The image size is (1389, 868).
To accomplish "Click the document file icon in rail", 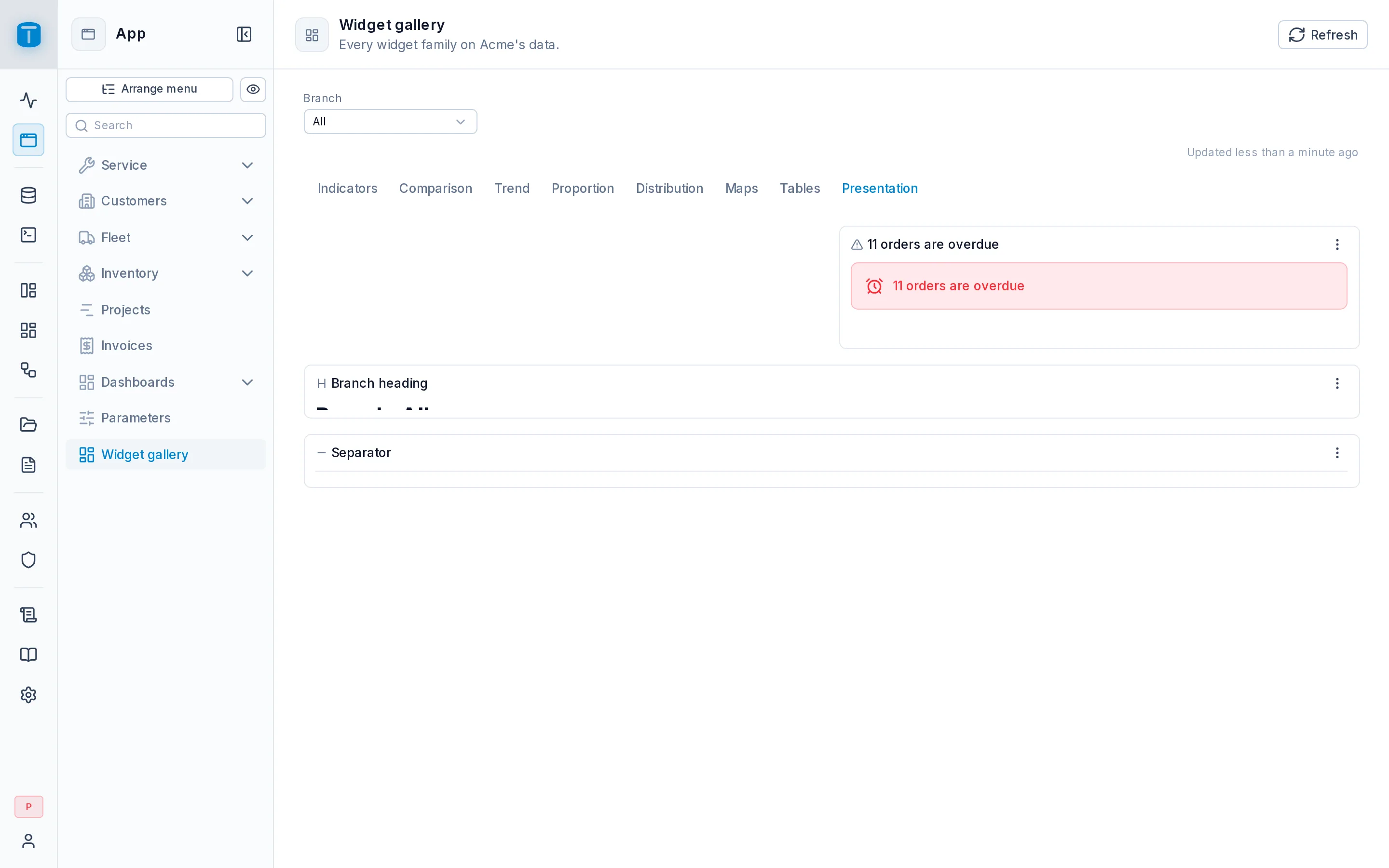I will [x=29, y=465].
